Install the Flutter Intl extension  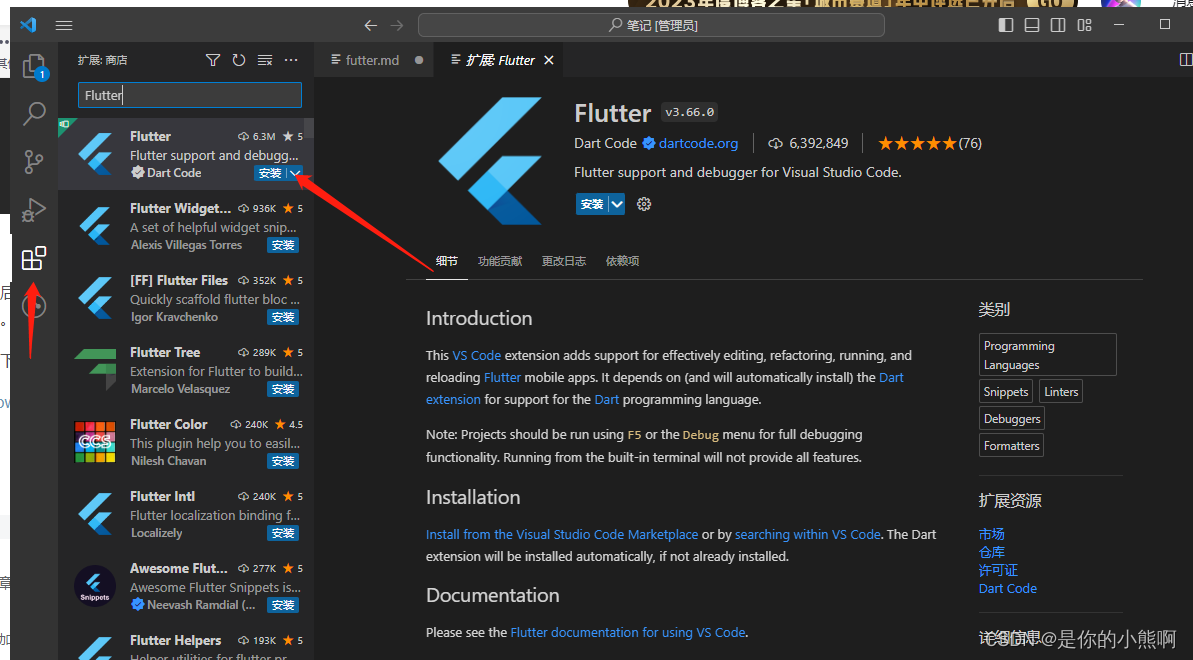pos(283,534)
